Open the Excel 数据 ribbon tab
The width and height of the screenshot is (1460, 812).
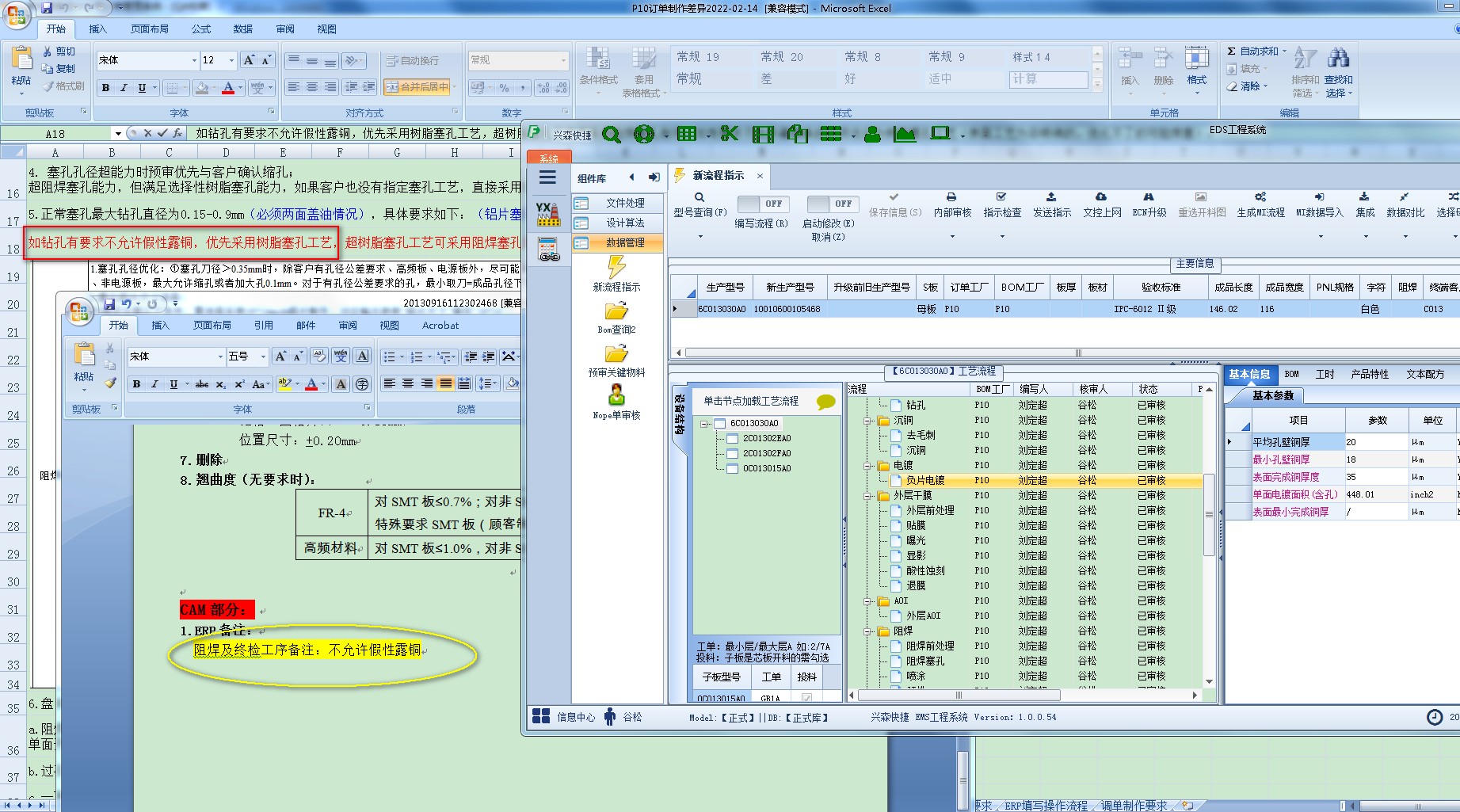(x=243, y=29)
